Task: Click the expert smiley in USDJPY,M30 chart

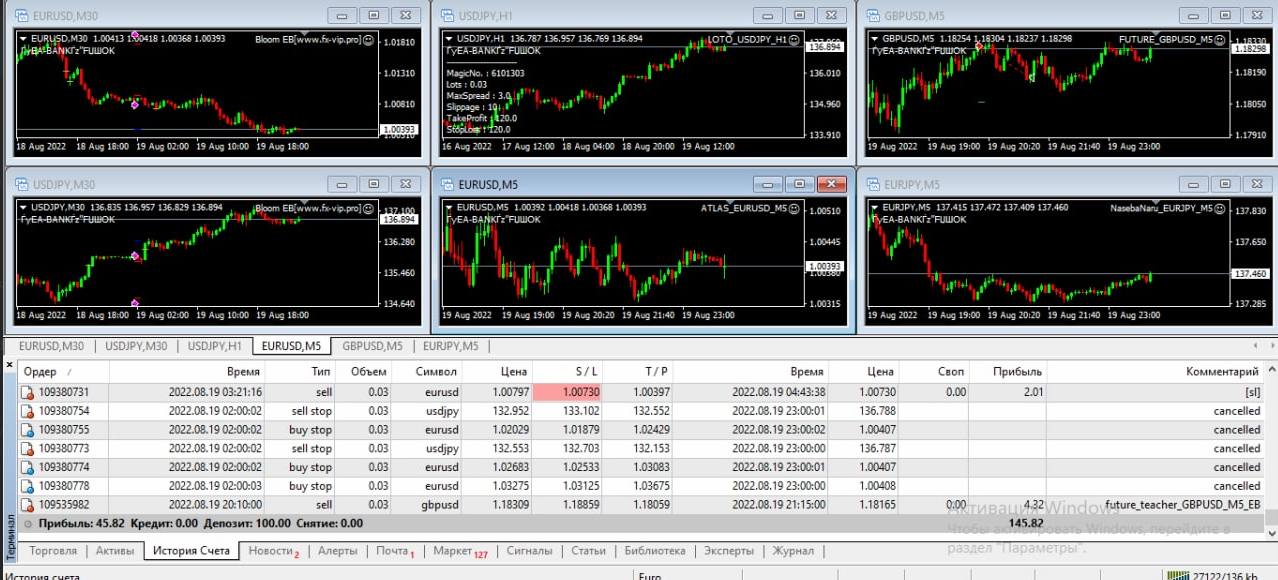Action: (368, 208)
